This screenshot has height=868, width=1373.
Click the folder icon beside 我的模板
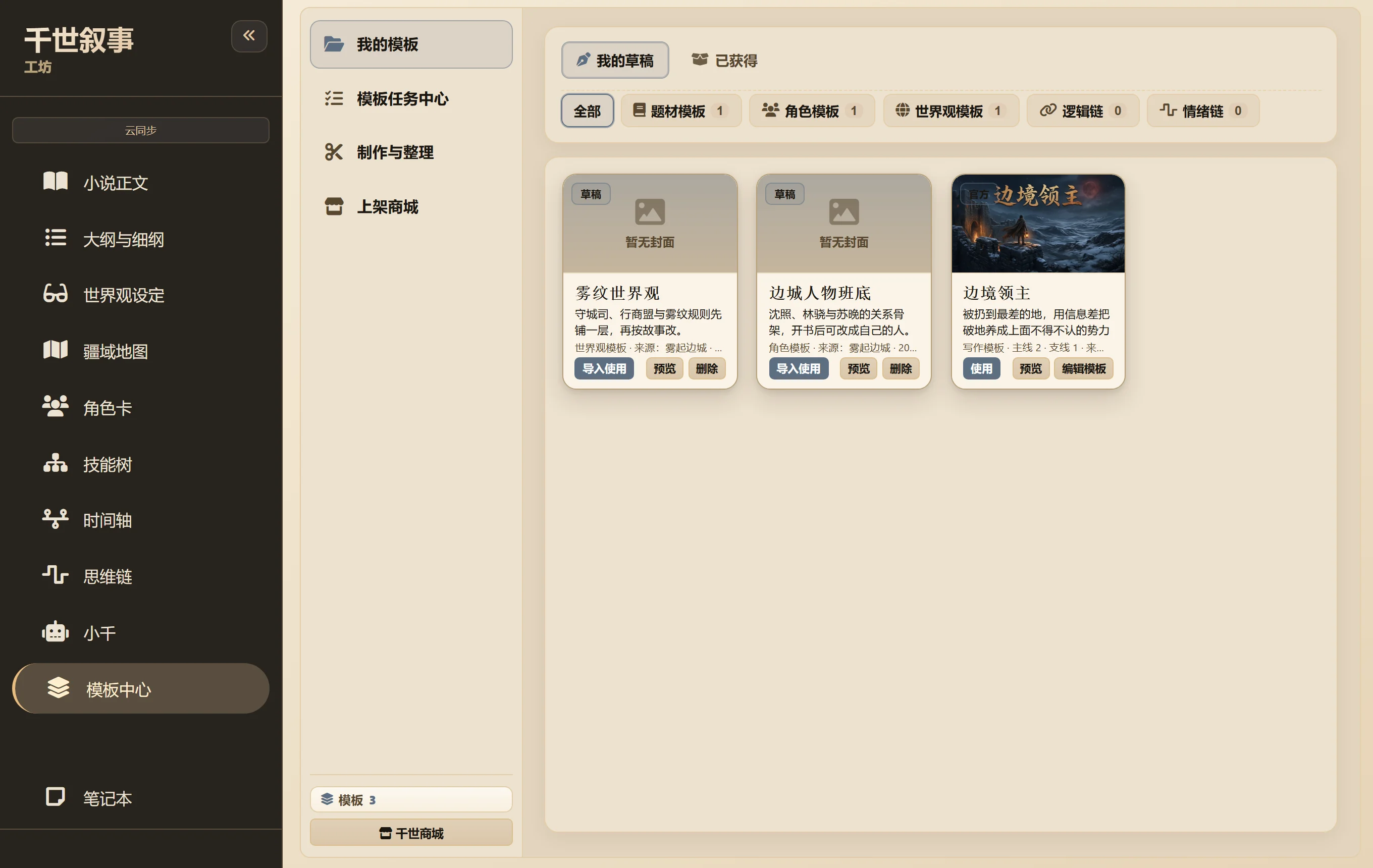(x=334, y=44)
